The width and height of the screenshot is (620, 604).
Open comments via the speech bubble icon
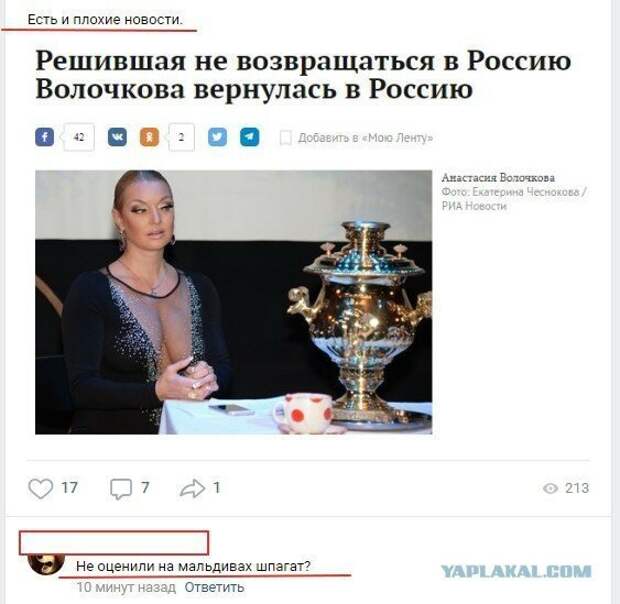tap(121, 489)
